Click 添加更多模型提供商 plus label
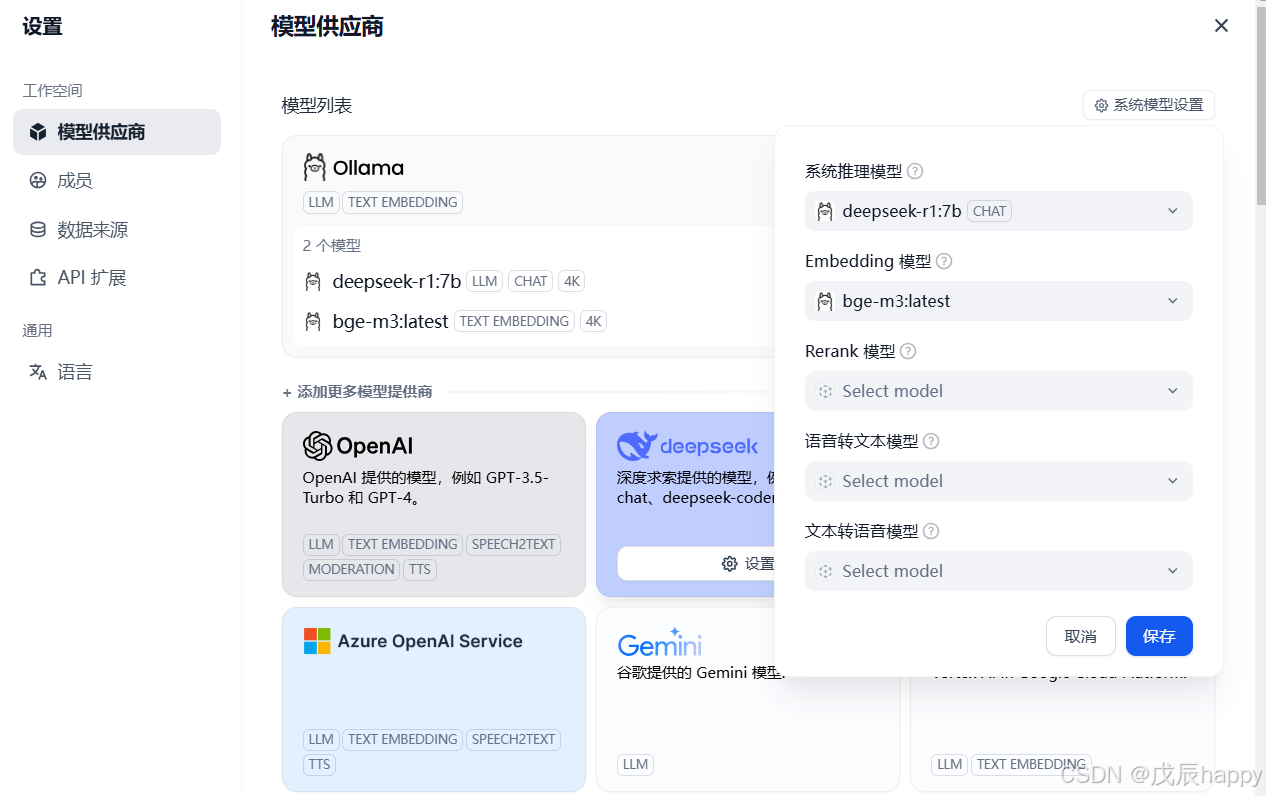 pos(357,392)
